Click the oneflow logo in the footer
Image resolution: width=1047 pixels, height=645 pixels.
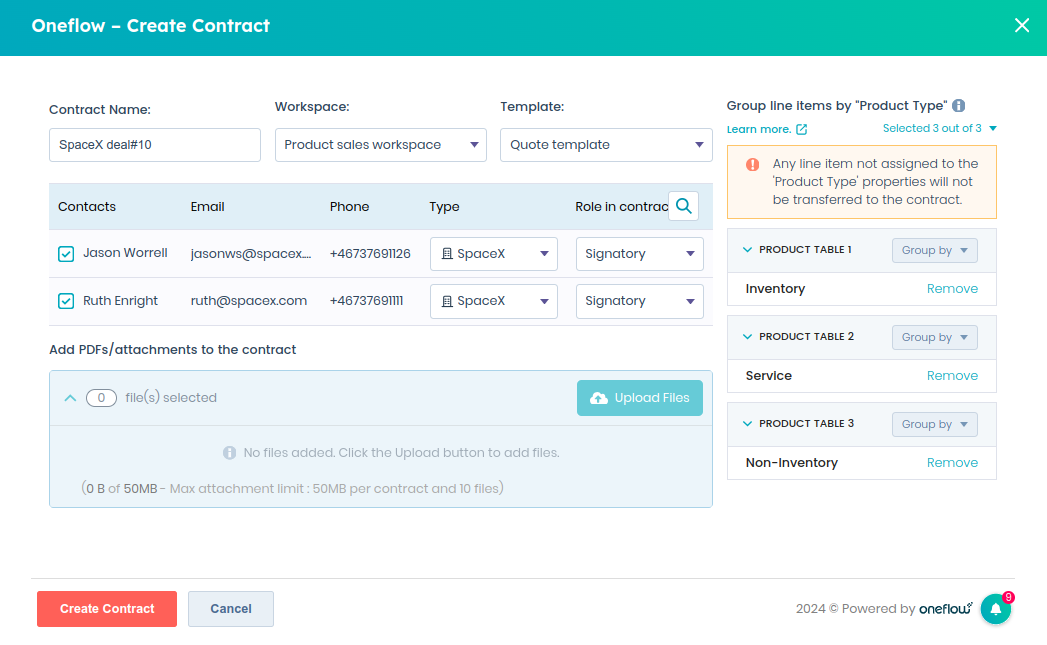(x=946, y=608)
